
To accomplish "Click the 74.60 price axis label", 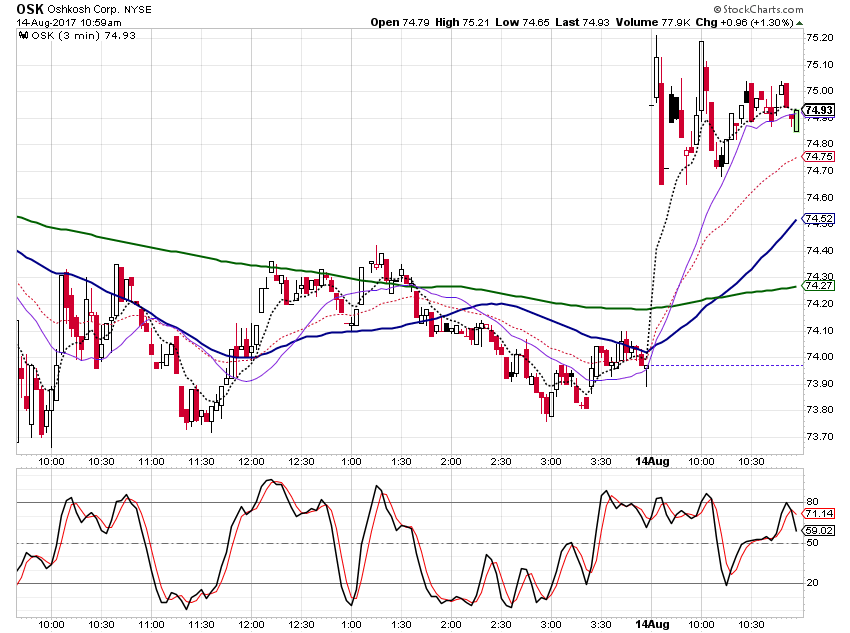I will click(x=820, y=197).
